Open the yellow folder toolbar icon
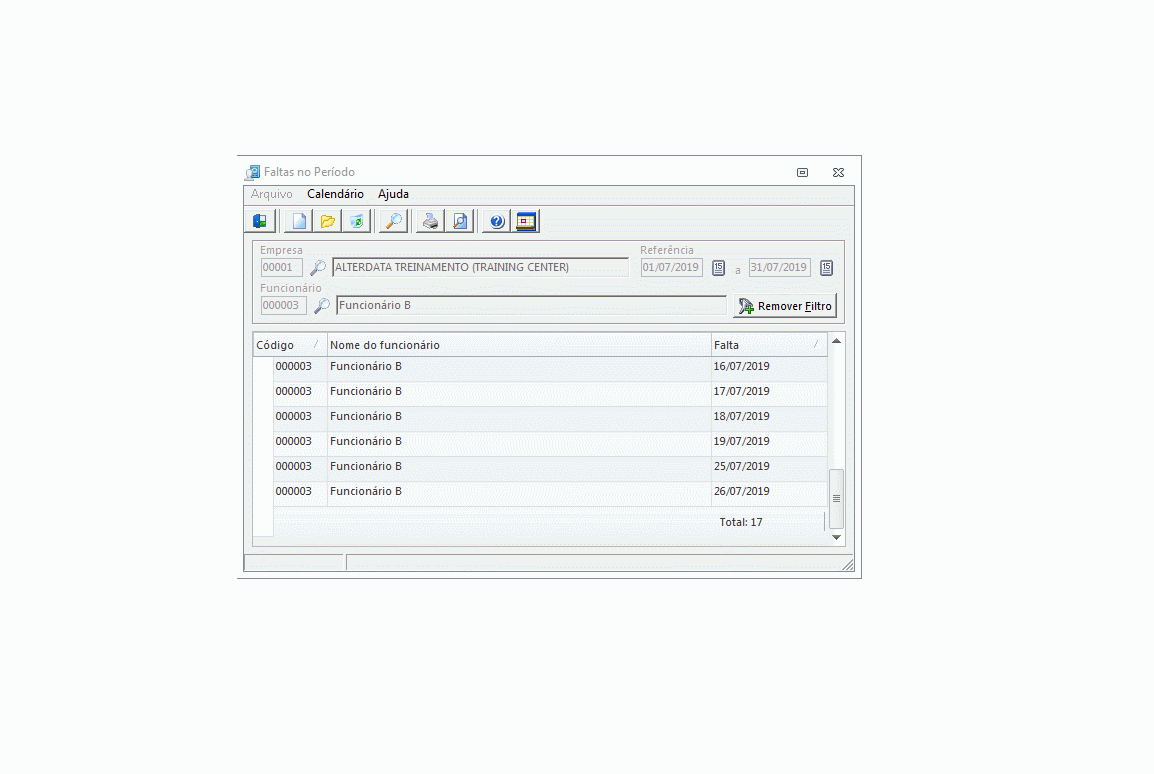The width and height of the screenshot is (1154, 774). click(328, 221)
